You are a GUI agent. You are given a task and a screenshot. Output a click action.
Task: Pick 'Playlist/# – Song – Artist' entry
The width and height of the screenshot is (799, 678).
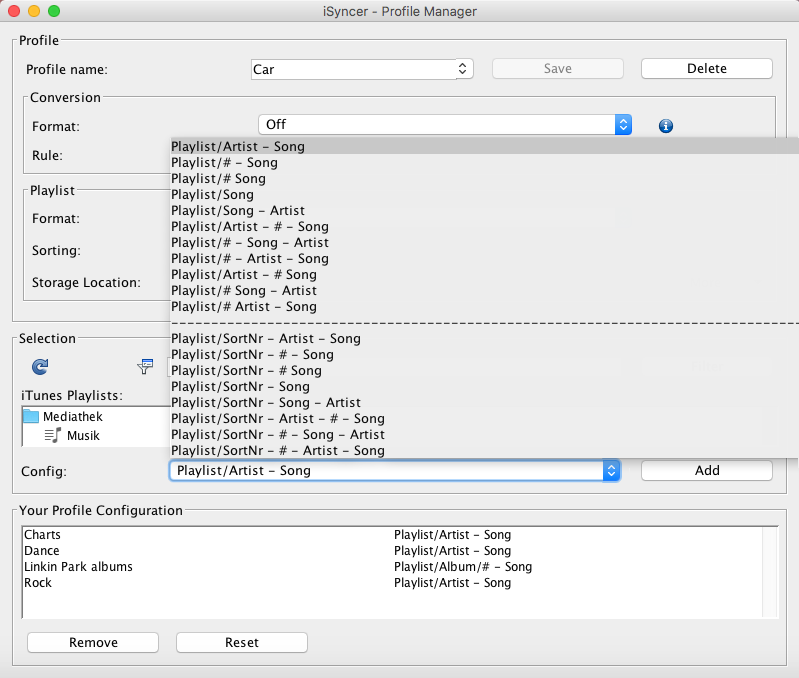coord(484,242)
